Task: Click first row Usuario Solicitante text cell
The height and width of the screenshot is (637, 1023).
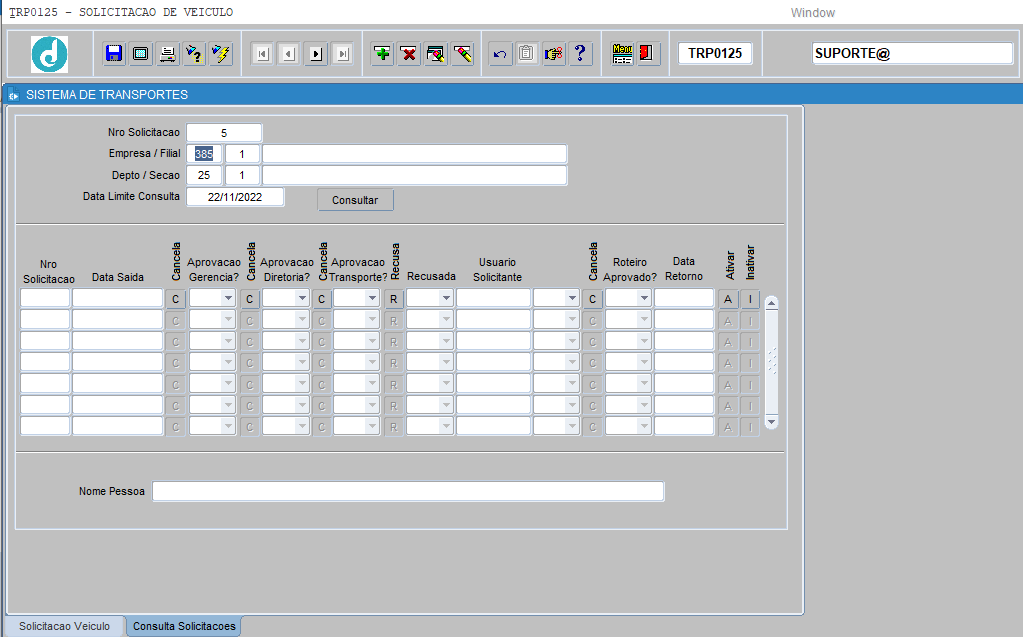Action: [x=493, y=298]
